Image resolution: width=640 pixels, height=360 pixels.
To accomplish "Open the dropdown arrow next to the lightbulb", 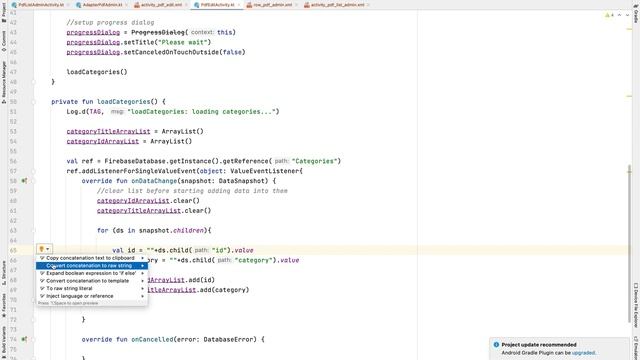I will coord(48,249).
